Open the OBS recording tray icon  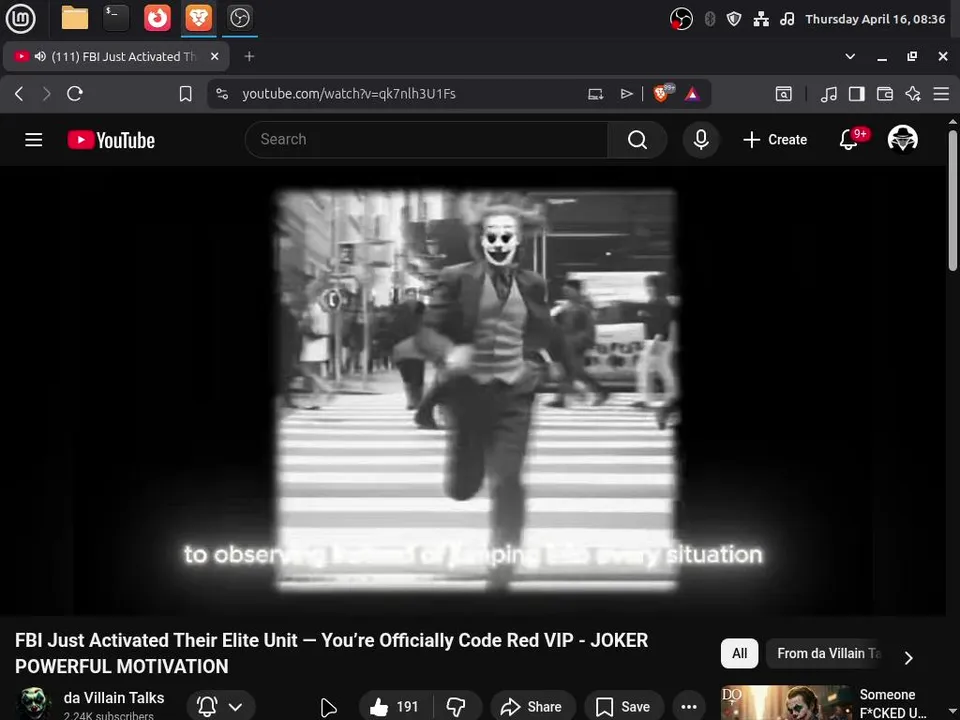tap(681, 19)
